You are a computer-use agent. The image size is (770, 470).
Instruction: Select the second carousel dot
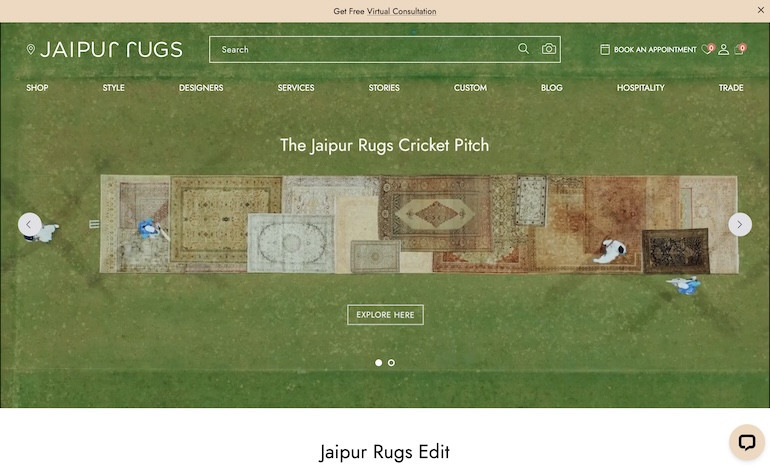coord(391,362)
